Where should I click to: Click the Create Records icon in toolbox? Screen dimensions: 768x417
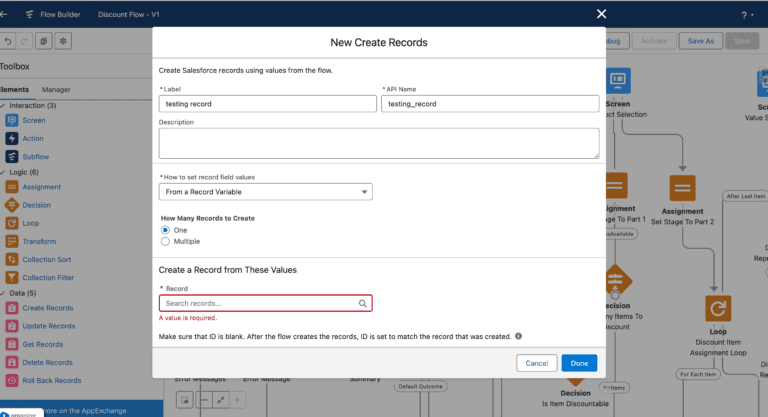coord(12,308)
